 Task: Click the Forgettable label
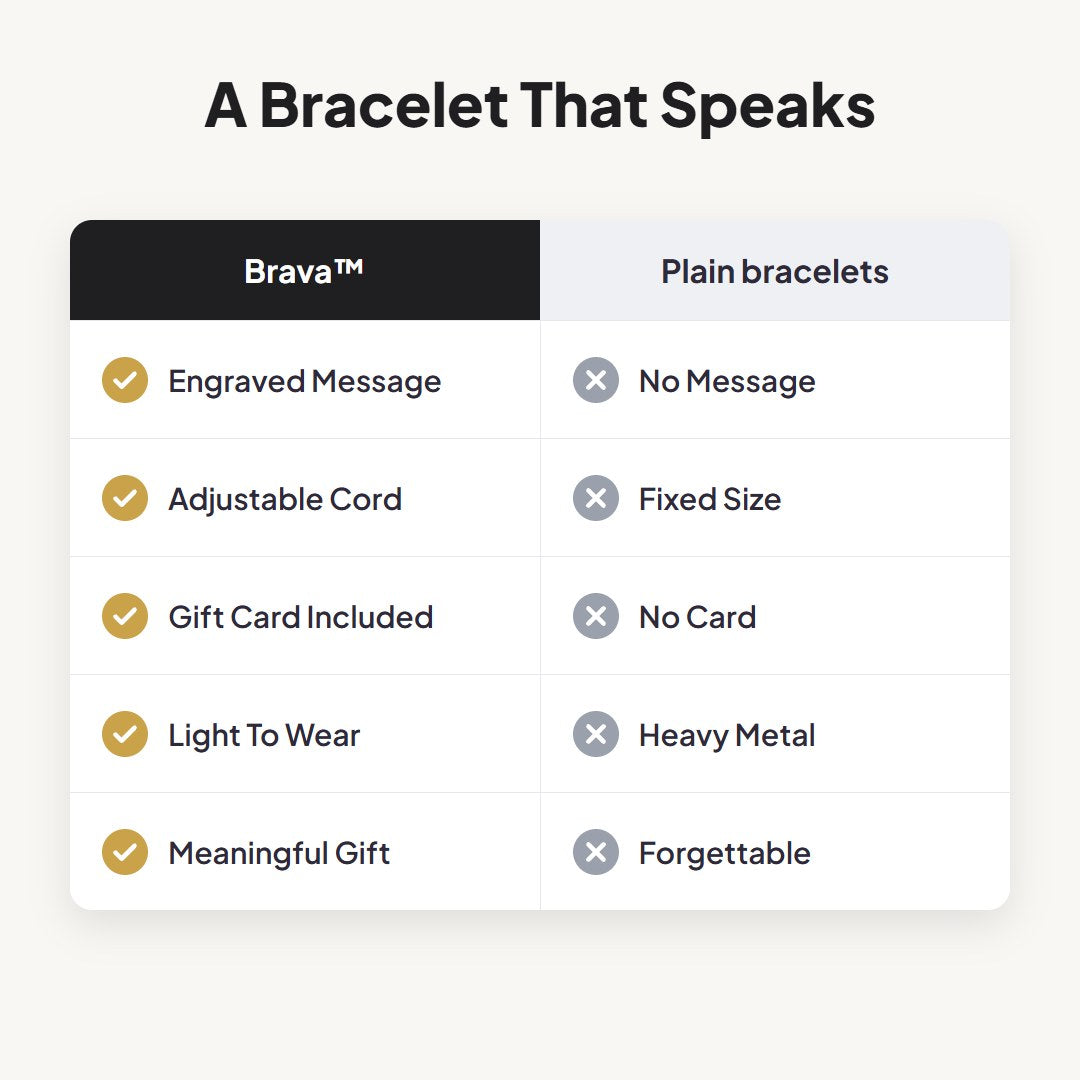point(725,853)
